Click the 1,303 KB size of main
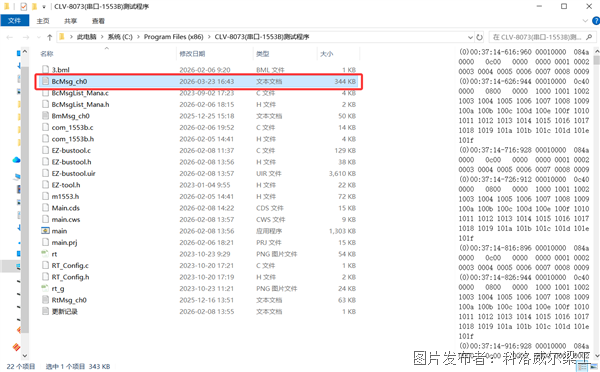Image resolution: width=600 pixels, height=372 pixels. tap(342, 230)
